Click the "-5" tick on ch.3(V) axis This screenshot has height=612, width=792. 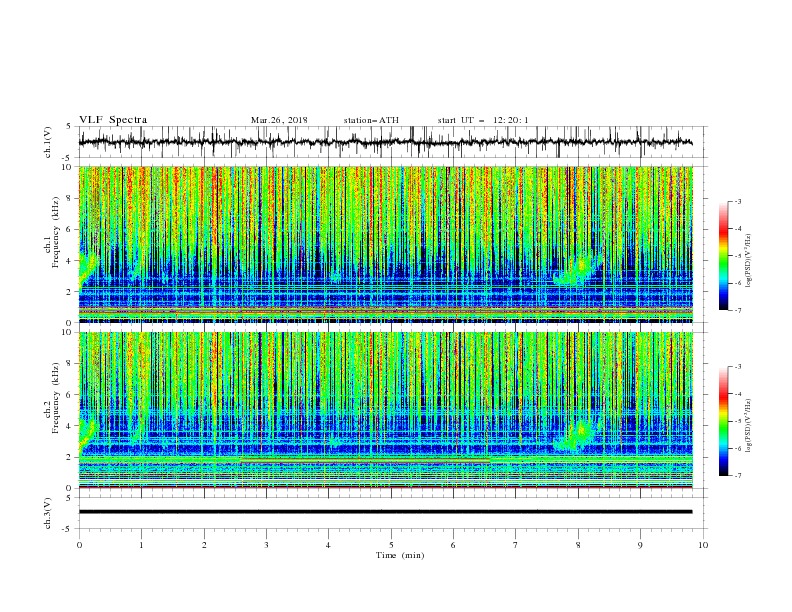pyautogui.click(x=67, y=529)
